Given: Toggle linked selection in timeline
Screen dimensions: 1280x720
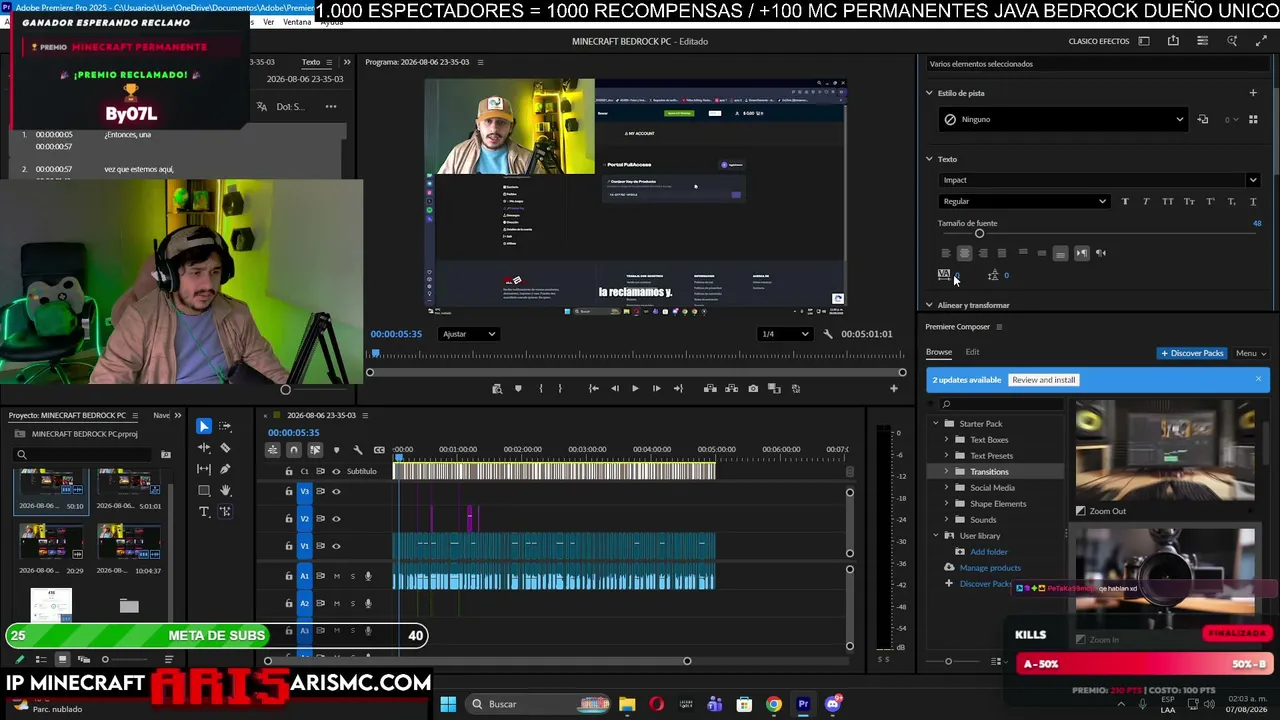Looking at the screenshot, I should coord(315,450).
